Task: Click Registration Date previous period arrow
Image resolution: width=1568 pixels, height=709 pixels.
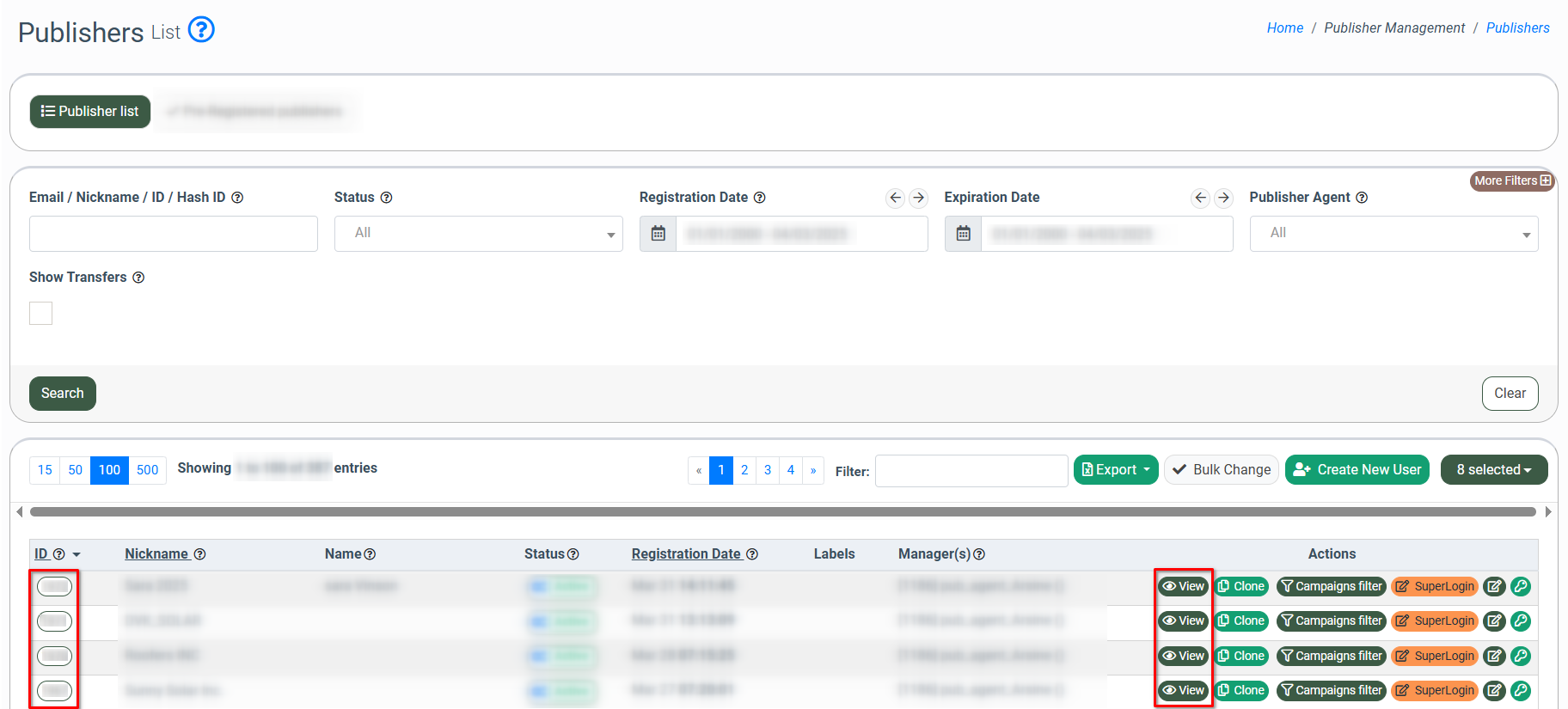Action: click(895, 198)
